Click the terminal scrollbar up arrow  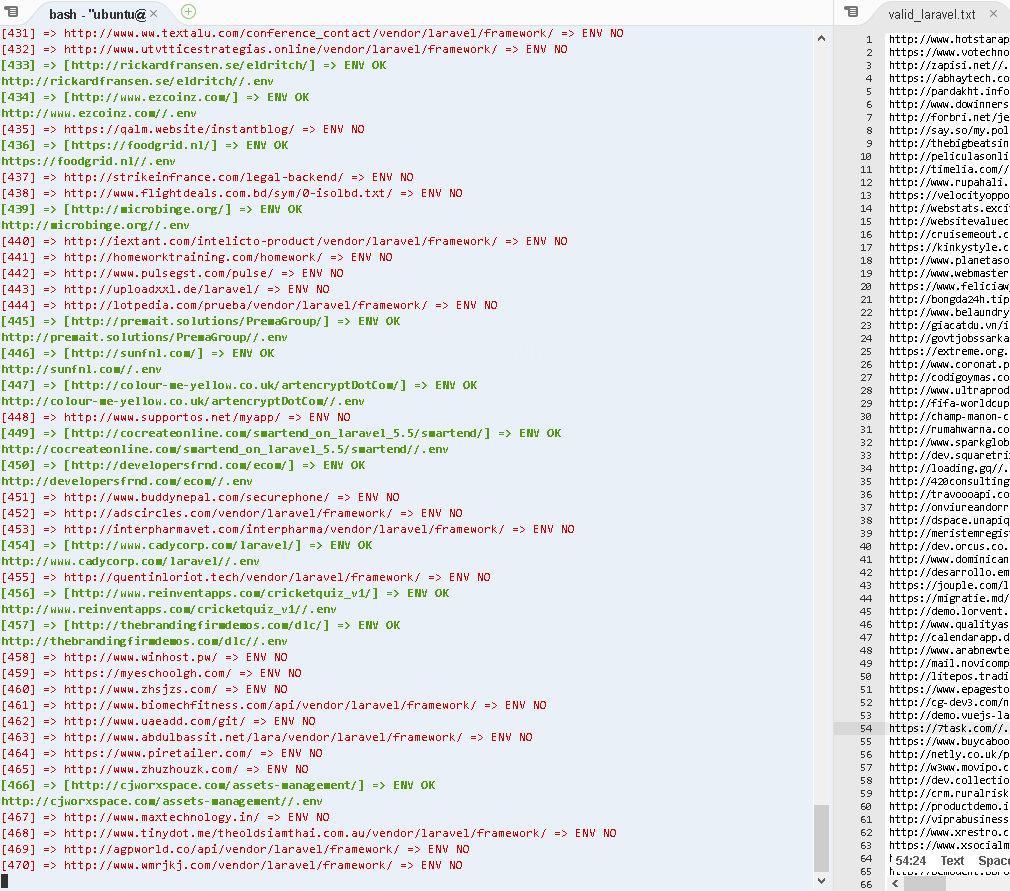click(x=822, y=37)
